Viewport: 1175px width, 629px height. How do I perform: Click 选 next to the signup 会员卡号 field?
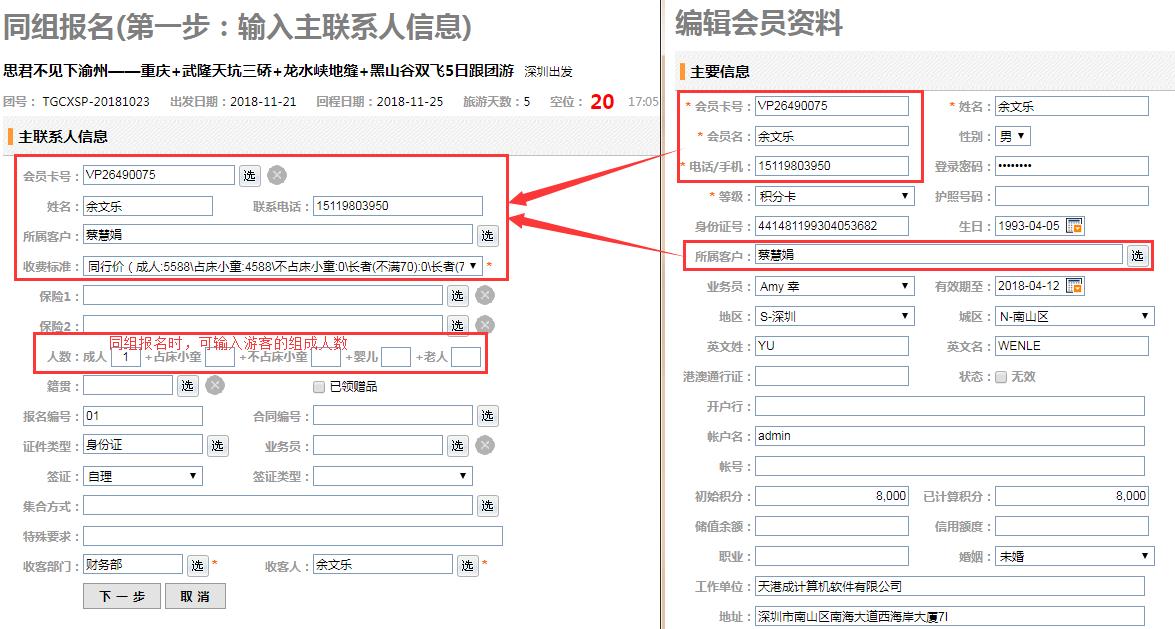[x=250, y=175]
